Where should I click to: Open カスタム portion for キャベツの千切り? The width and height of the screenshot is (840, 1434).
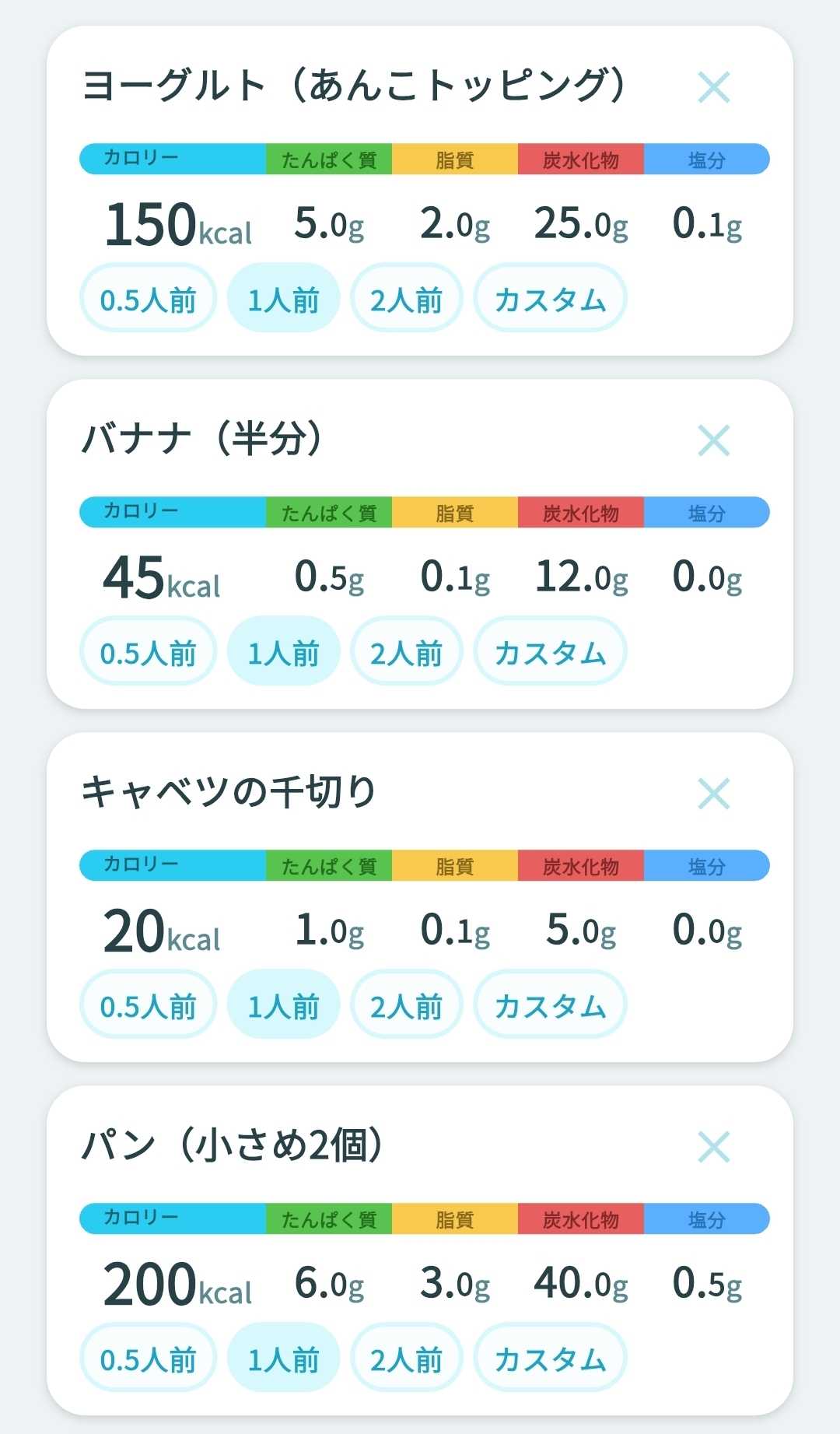[x=550, y=1005]
